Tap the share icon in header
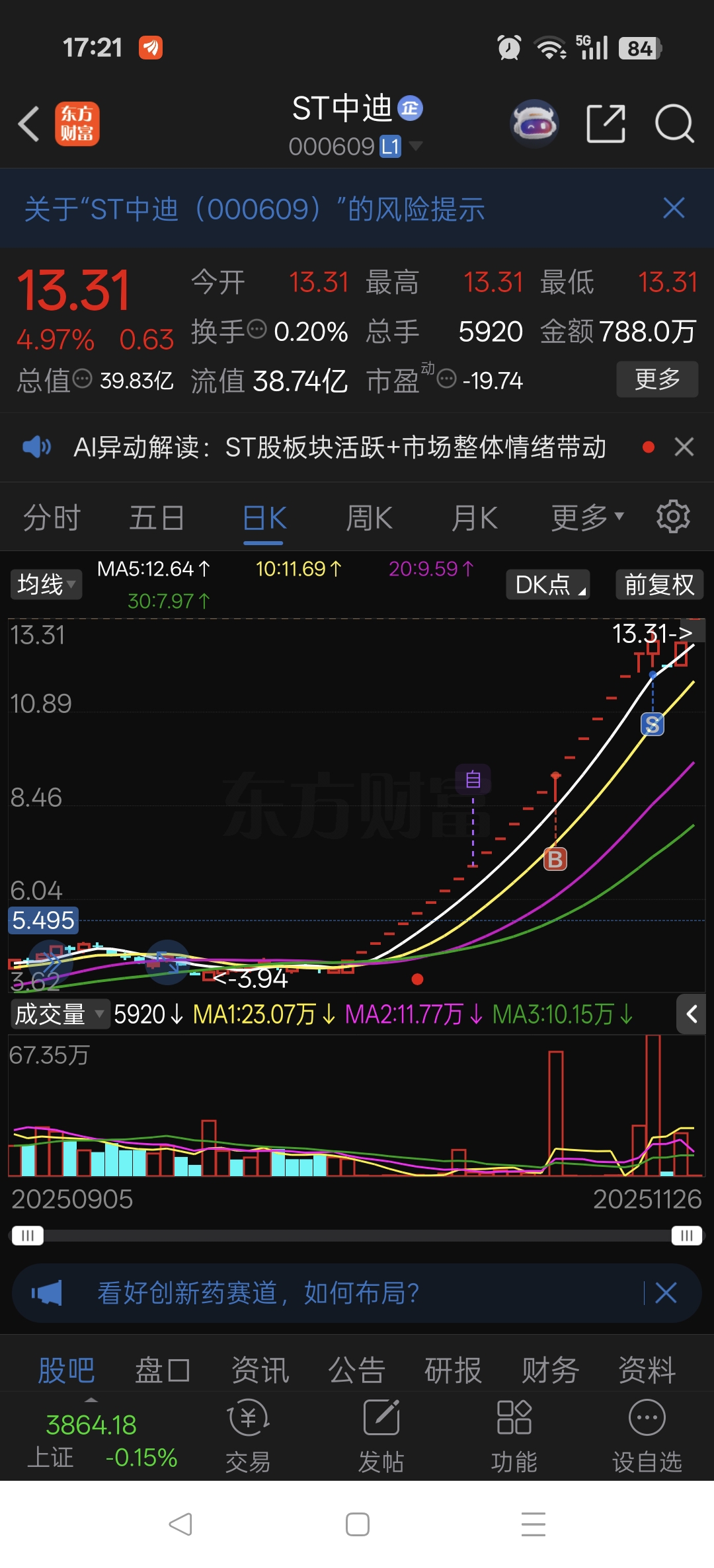 click(606, 124)
